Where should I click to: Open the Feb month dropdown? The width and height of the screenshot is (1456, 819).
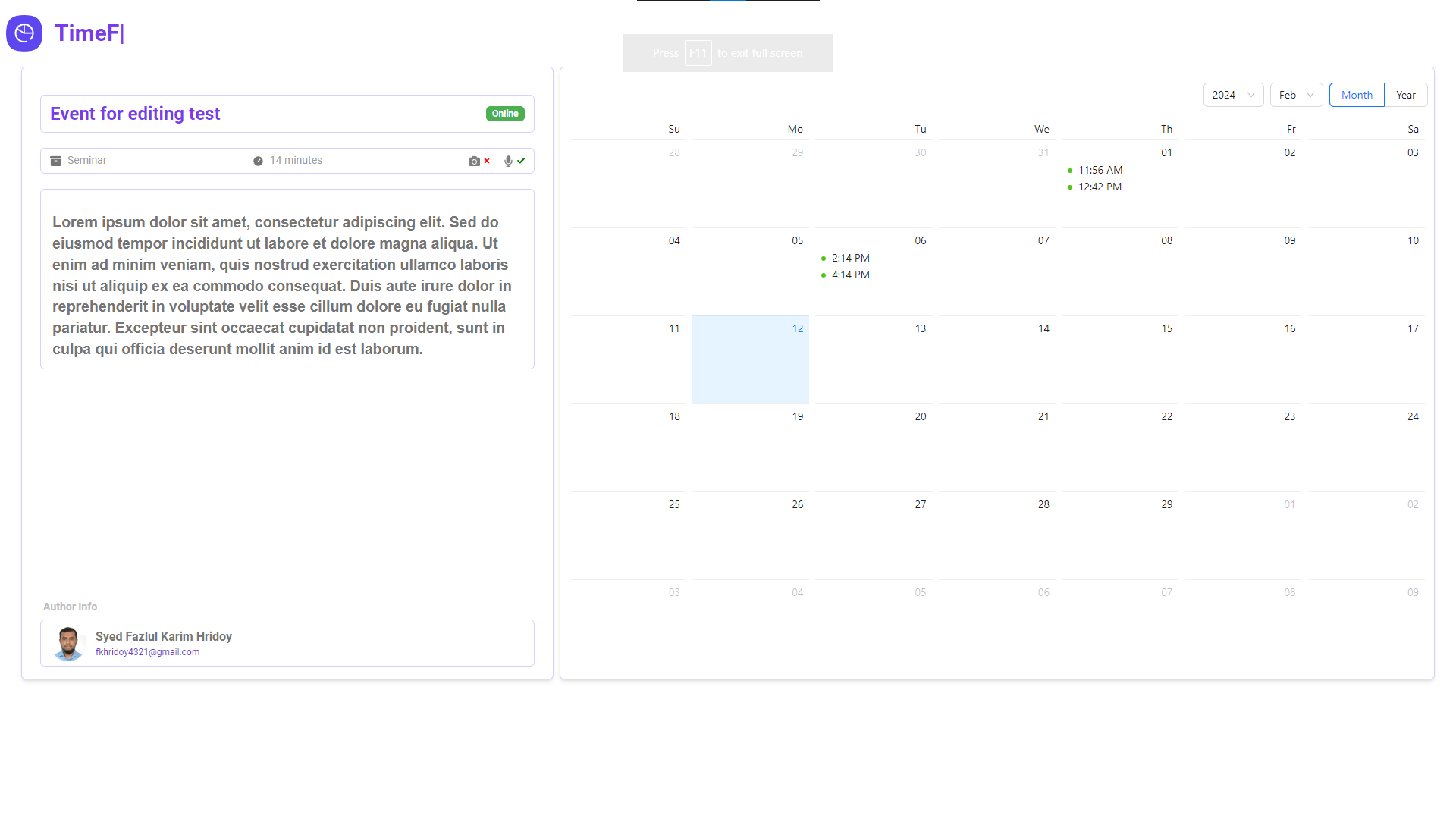click(1296, 94)
